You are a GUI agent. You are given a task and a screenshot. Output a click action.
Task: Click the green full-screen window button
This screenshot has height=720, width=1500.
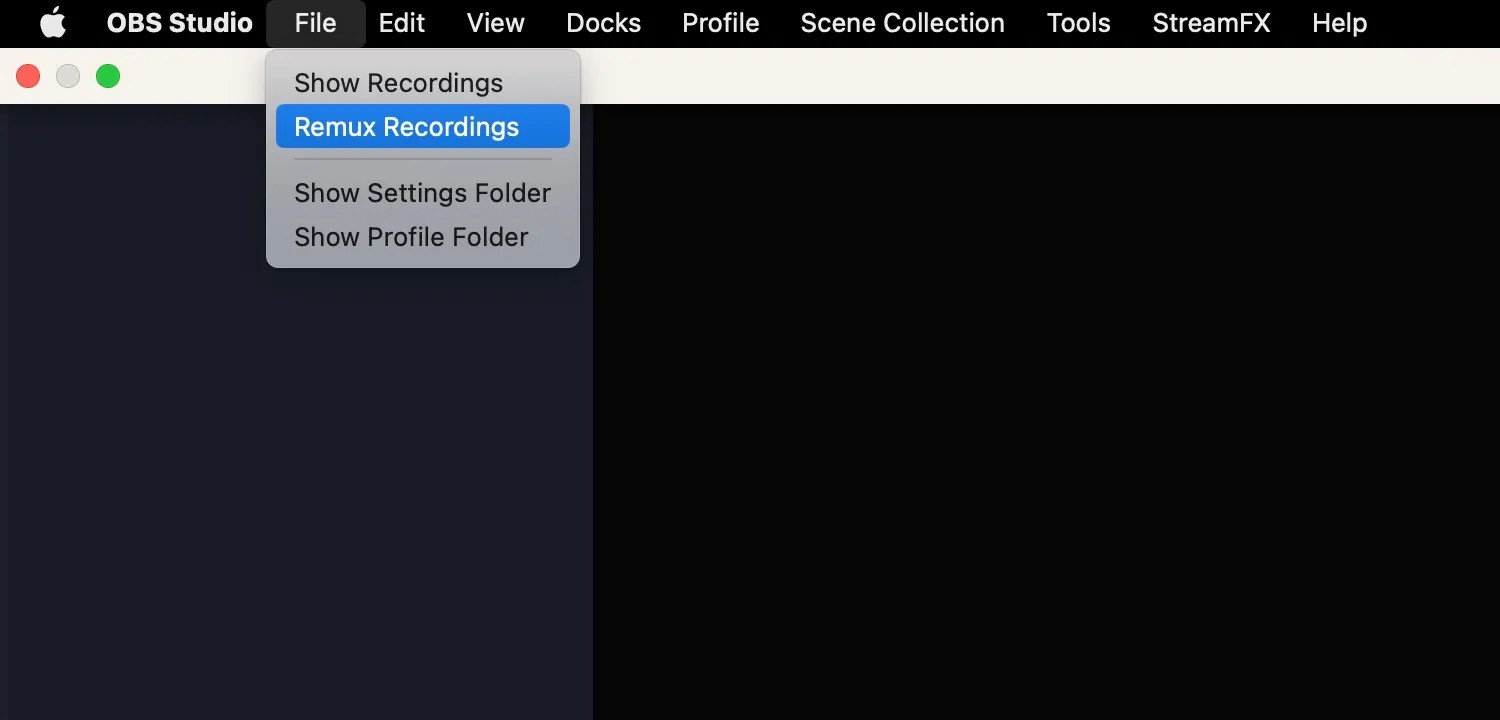click(x=108, y=75)
